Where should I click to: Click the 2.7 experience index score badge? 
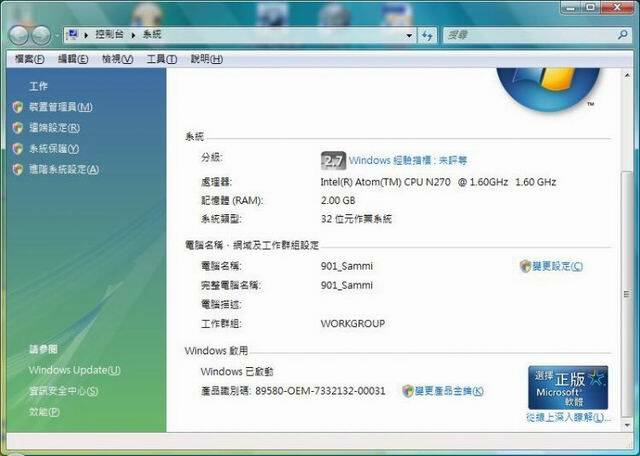pyautogui.click(x=333, y=161)
